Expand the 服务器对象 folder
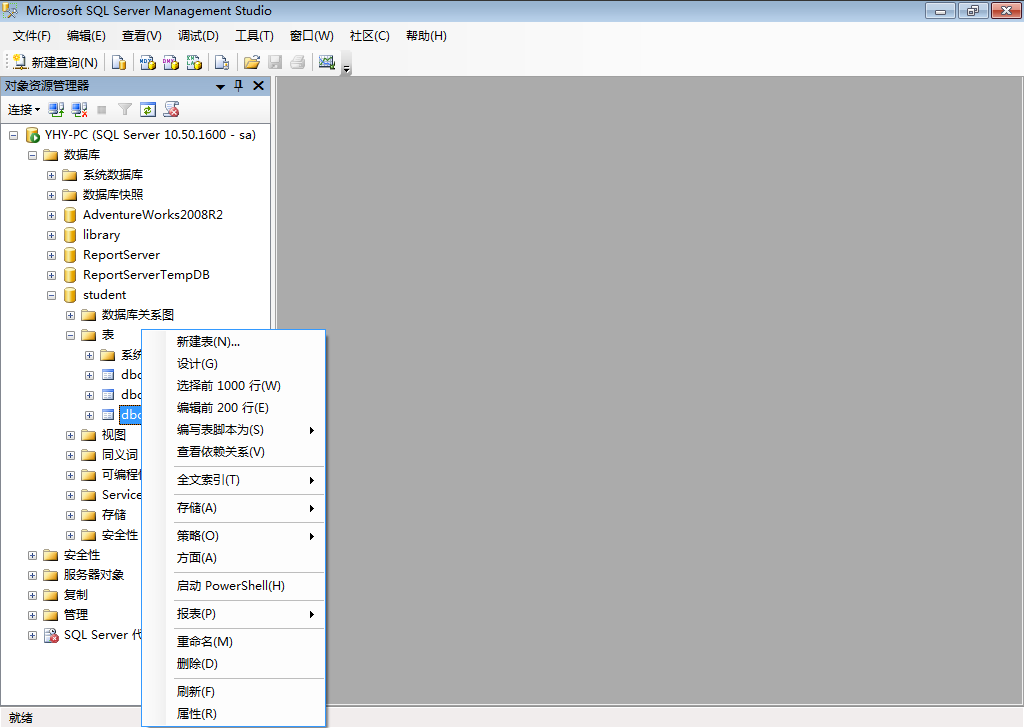 (33, 575)
